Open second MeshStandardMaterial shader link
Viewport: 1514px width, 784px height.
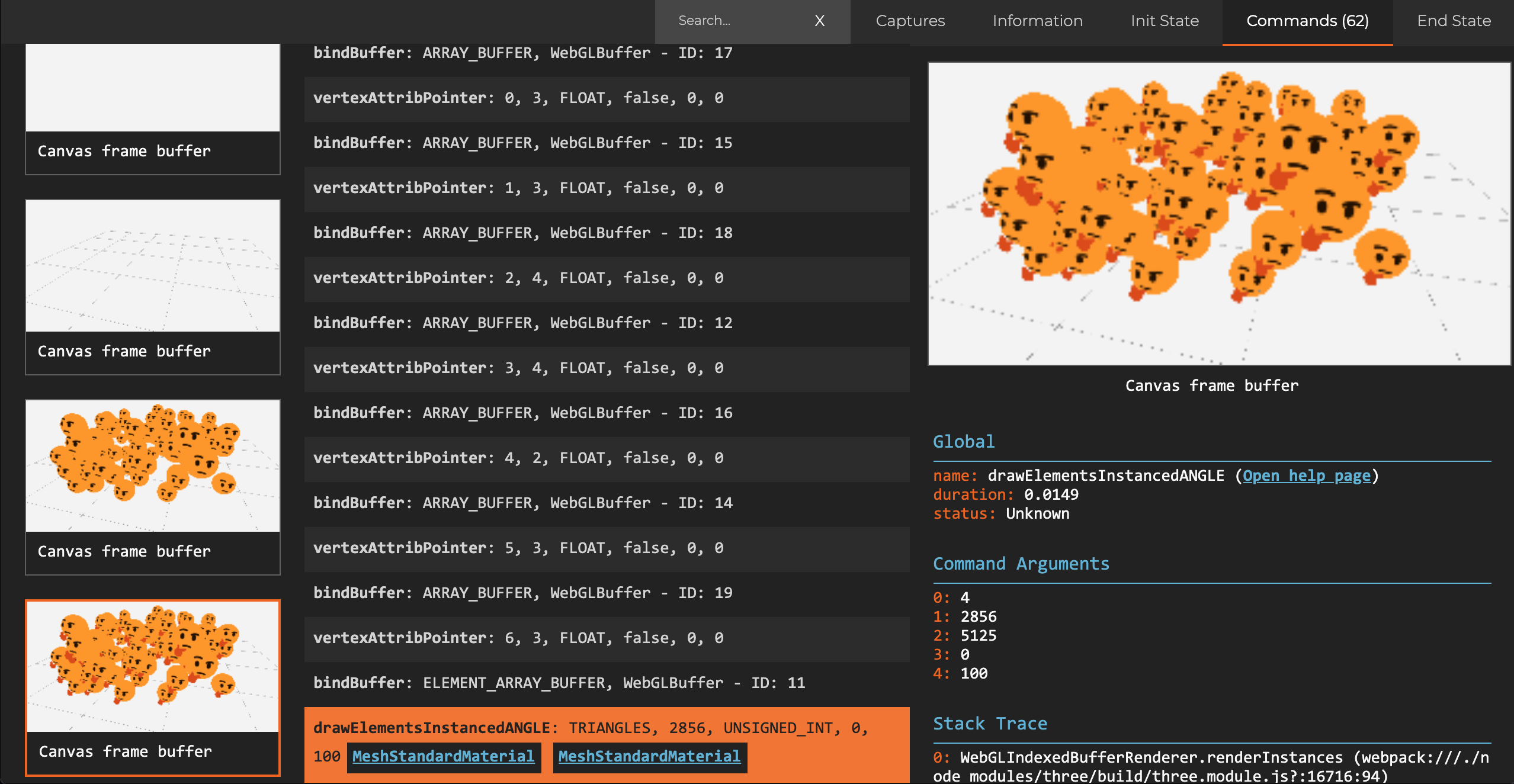649,756
